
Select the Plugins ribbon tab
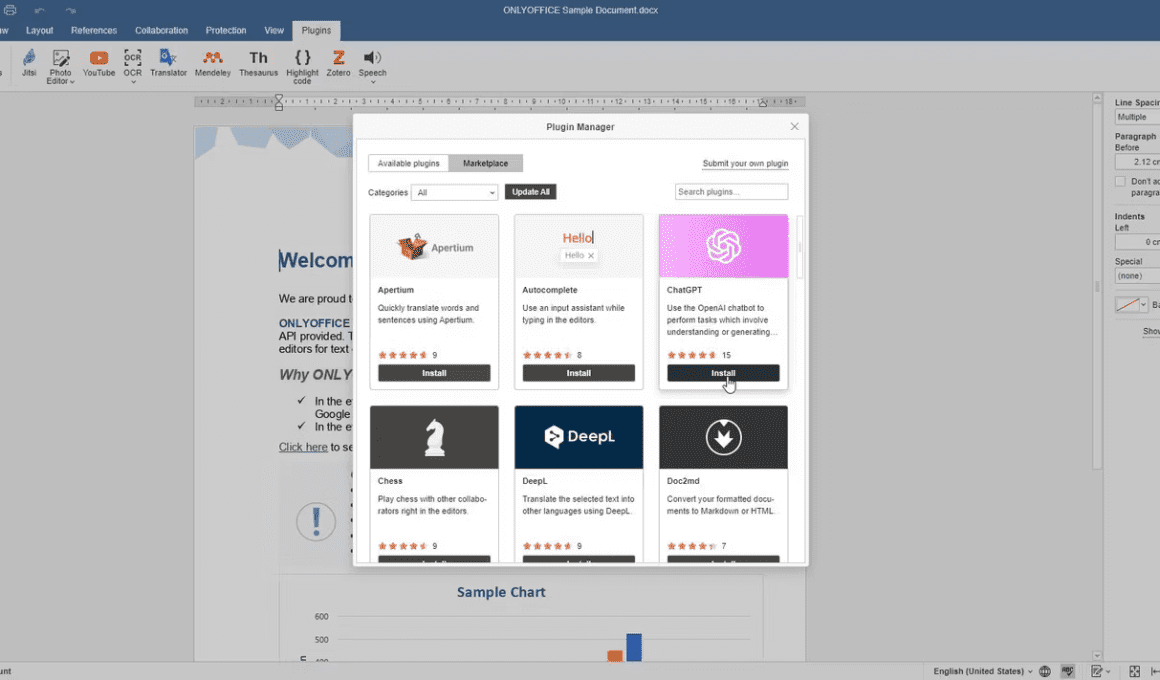[316, 30]
